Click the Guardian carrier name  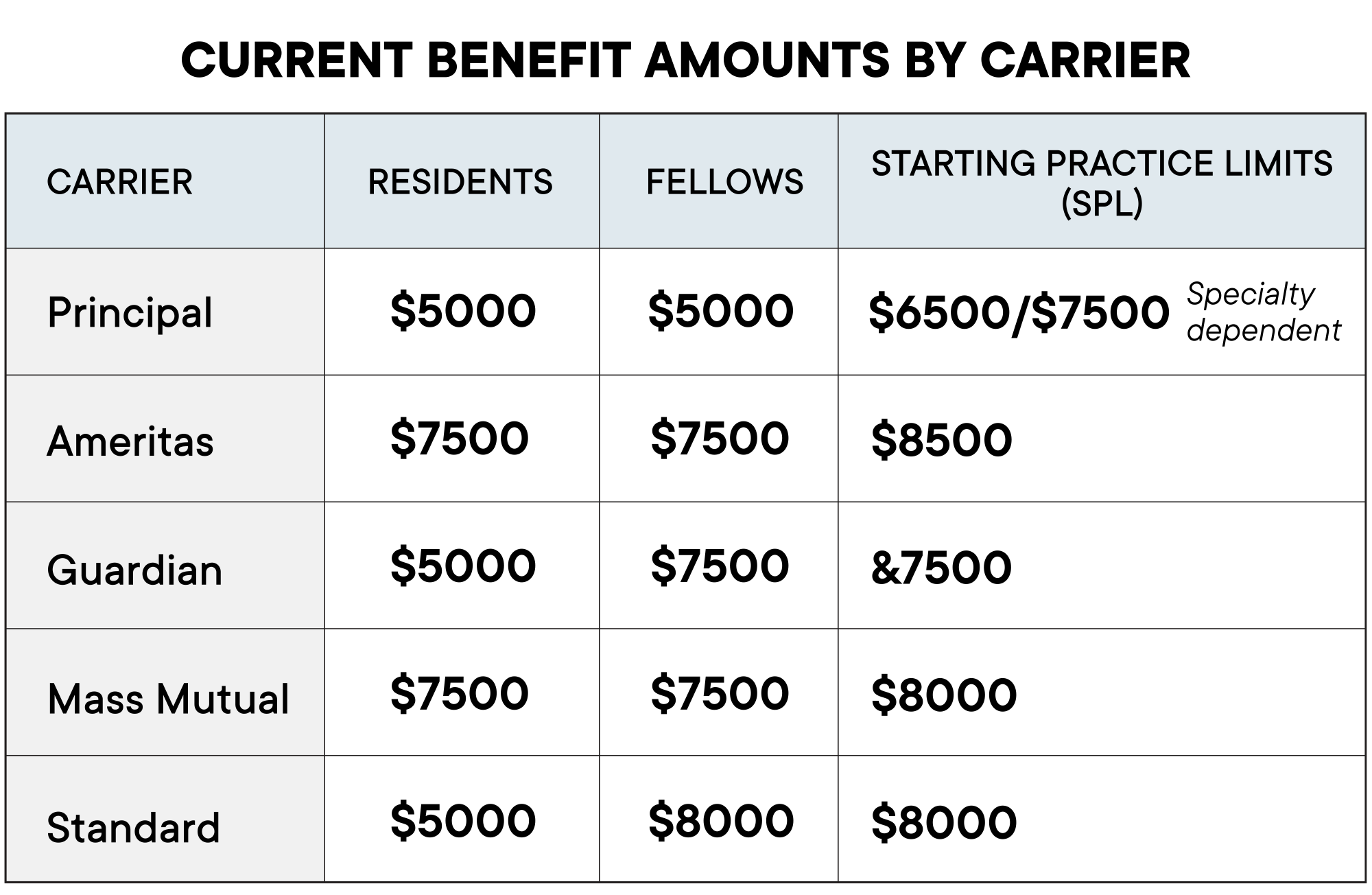(134, 570)
